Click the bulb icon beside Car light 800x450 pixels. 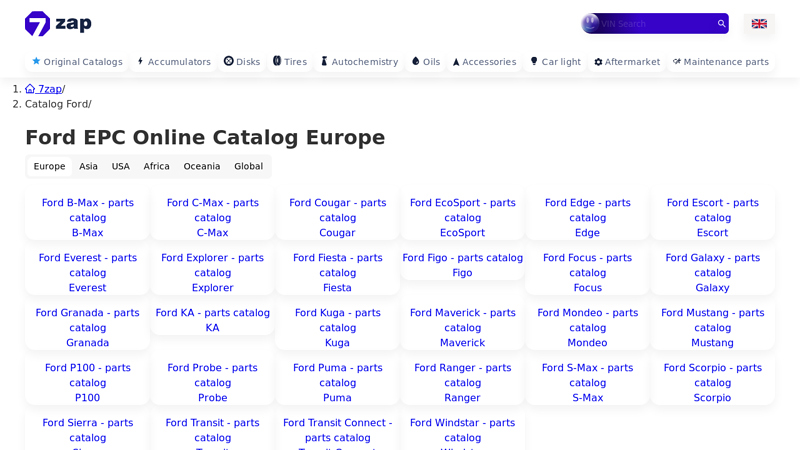534,61
